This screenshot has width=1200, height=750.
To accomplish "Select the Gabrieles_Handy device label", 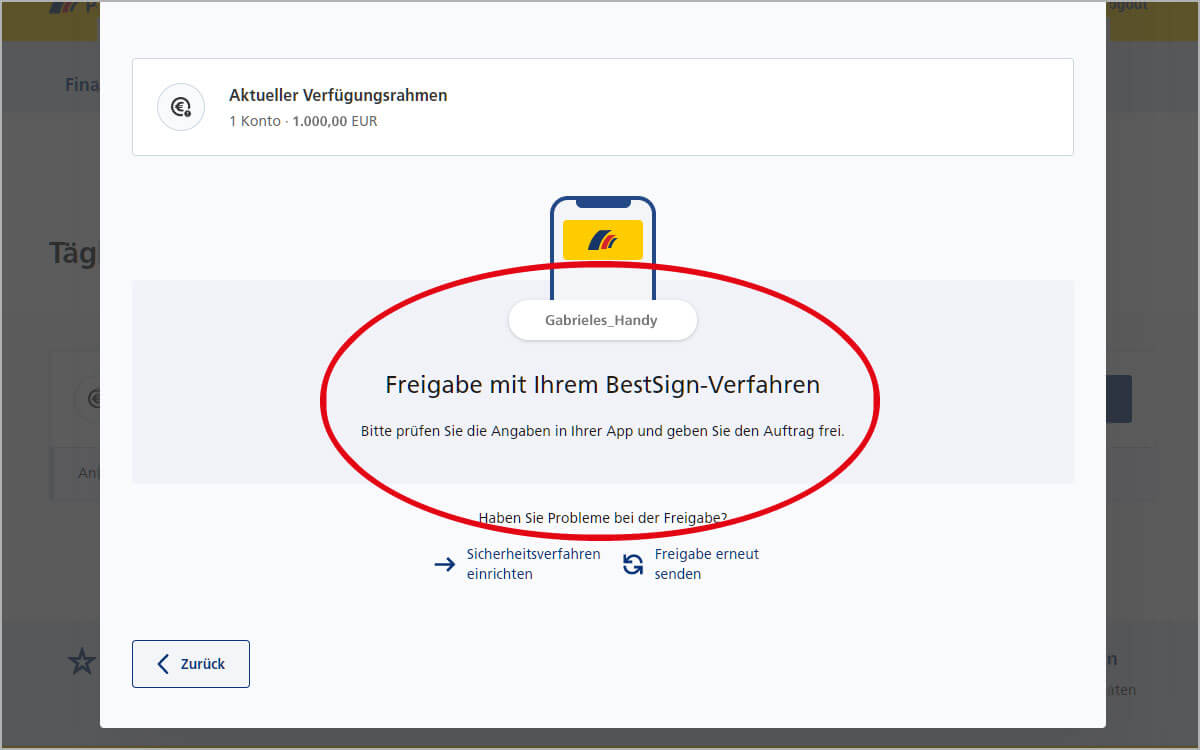I will click(602, 321).
